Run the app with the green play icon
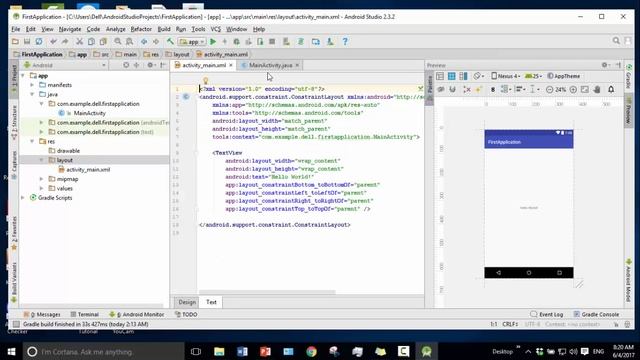The height and width of the screenshot is (360, 640). [213, 42]
